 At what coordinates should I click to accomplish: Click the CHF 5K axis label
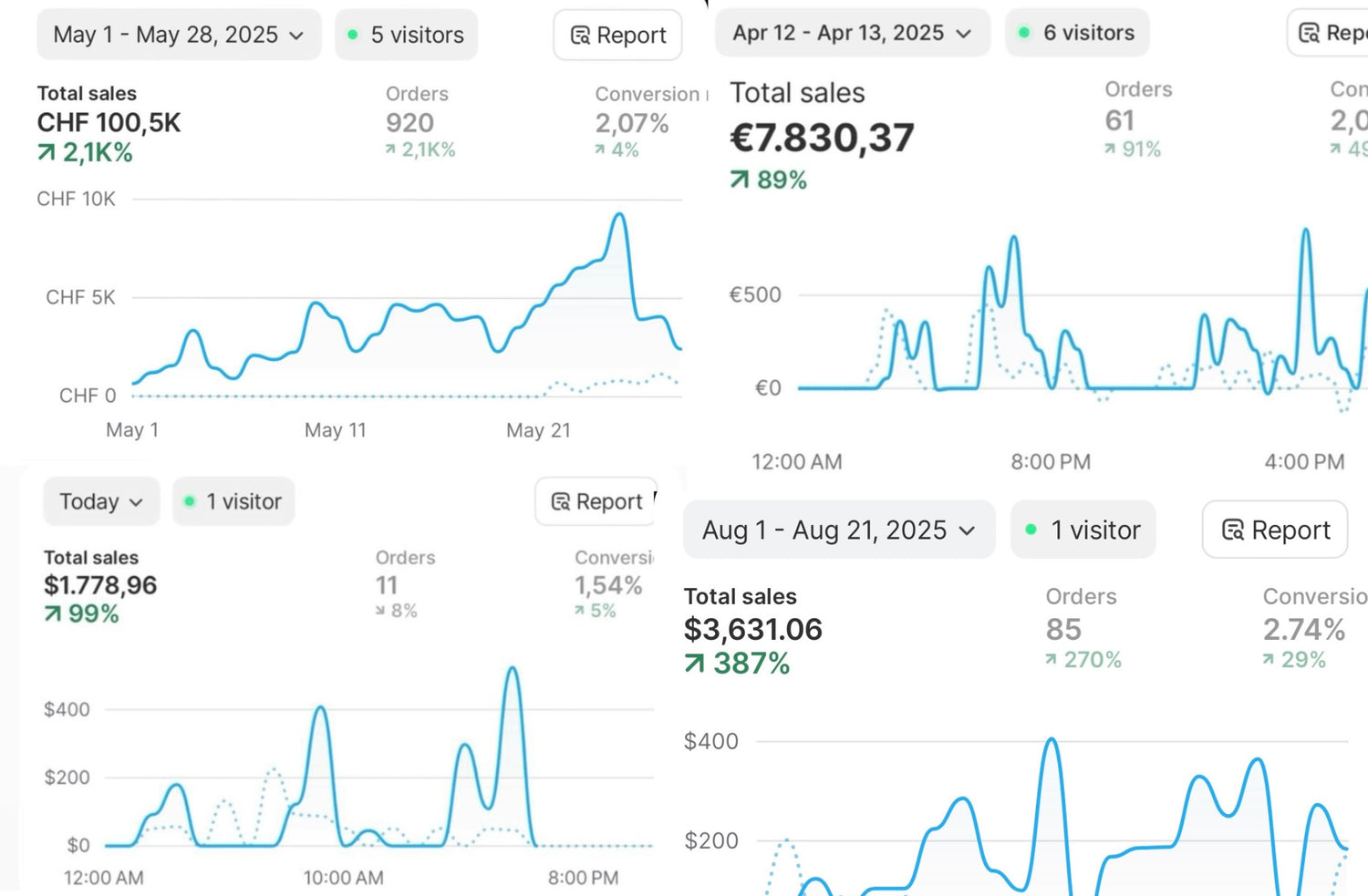[x=80, y=297]
